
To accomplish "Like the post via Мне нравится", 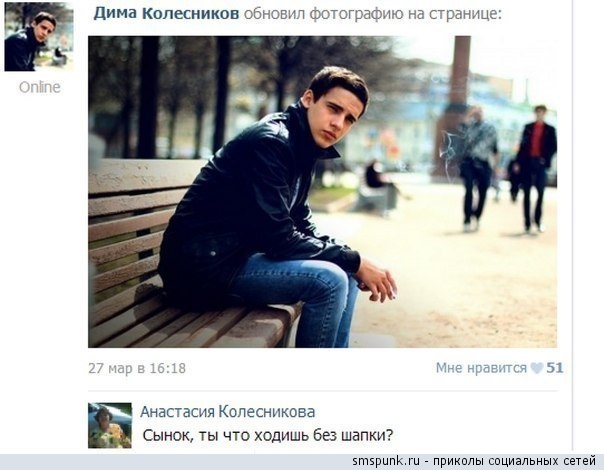I will pos(481,368).
